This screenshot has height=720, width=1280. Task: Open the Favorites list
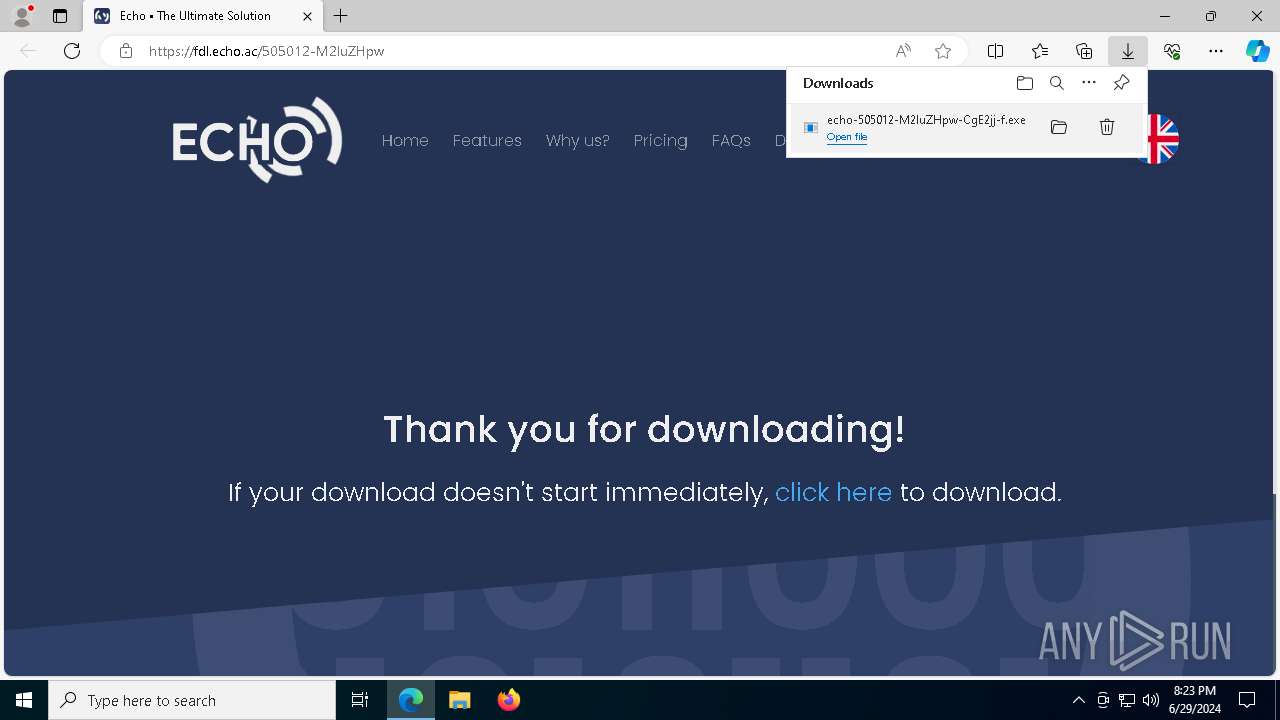point(1040,51)
